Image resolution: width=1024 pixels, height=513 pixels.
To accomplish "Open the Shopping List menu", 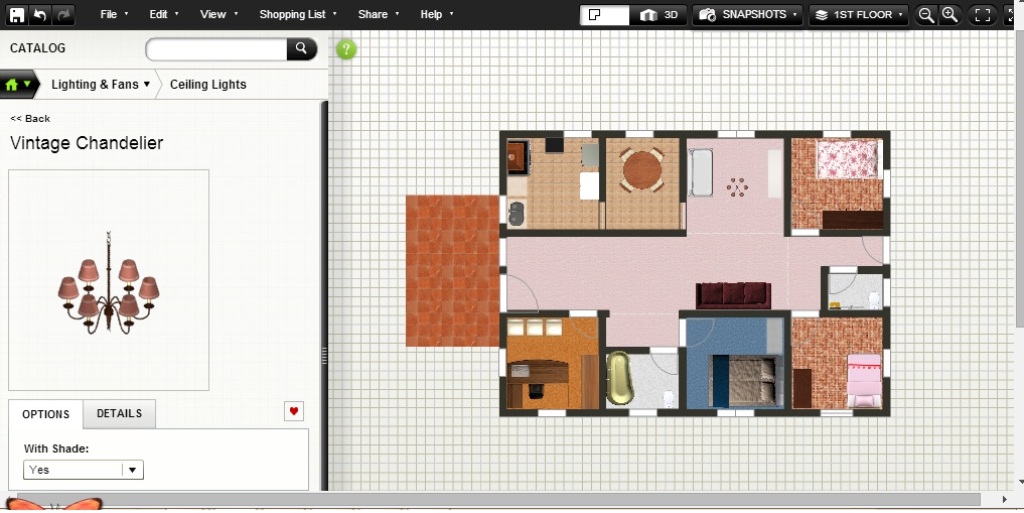I will (x=298, y=14).
